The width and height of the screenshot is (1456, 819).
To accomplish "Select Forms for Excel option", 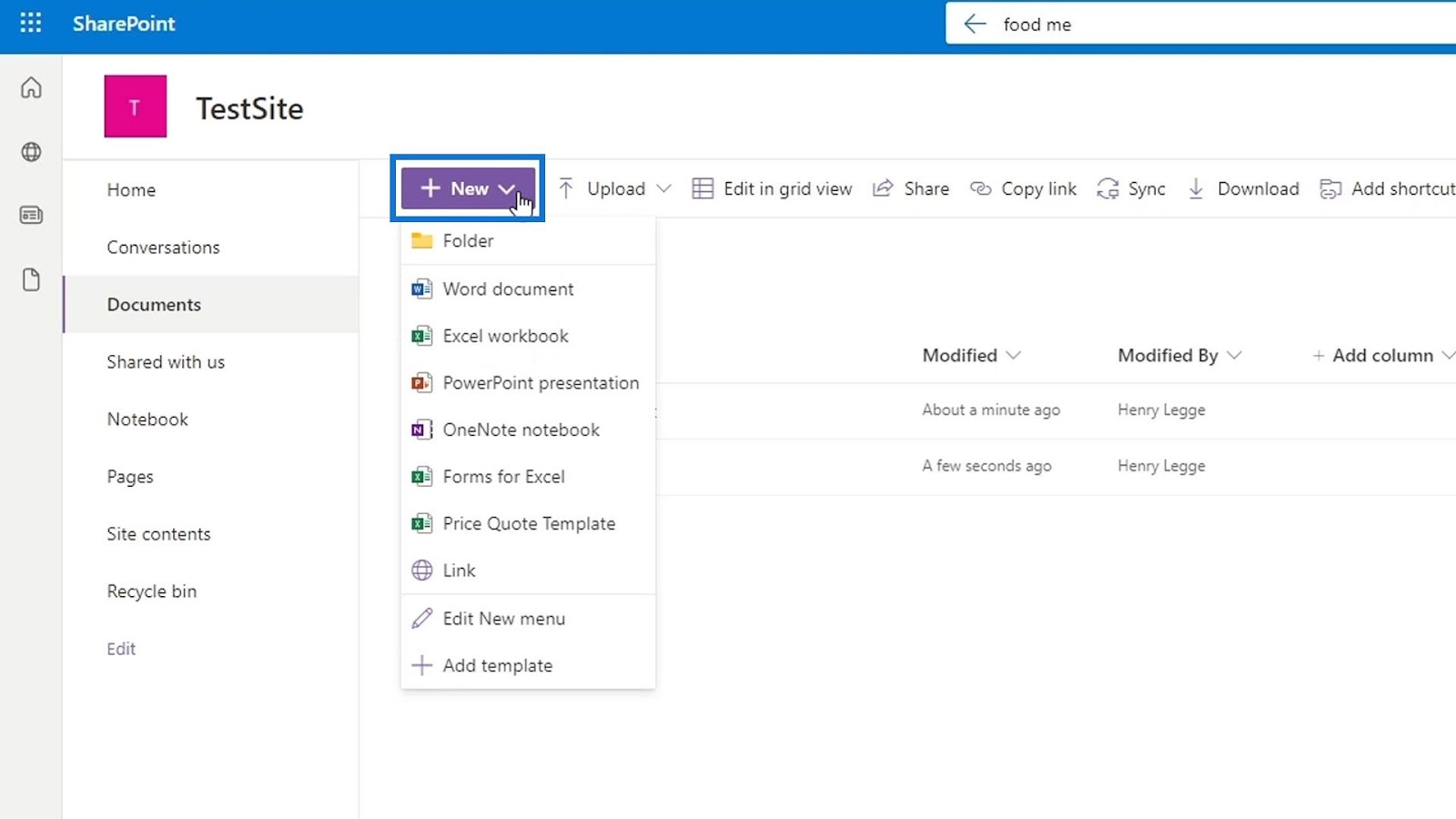I will click(x=528, y=477).
